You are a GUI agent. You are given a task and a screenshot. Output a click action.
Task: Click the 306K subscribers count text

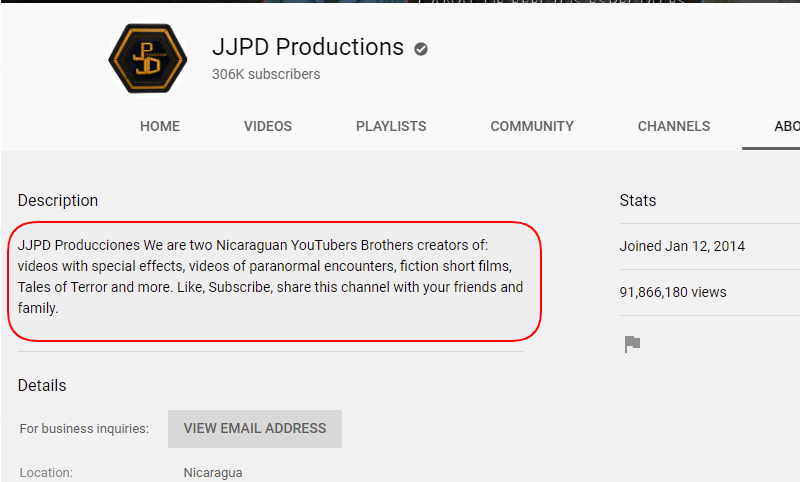(266, 74)
